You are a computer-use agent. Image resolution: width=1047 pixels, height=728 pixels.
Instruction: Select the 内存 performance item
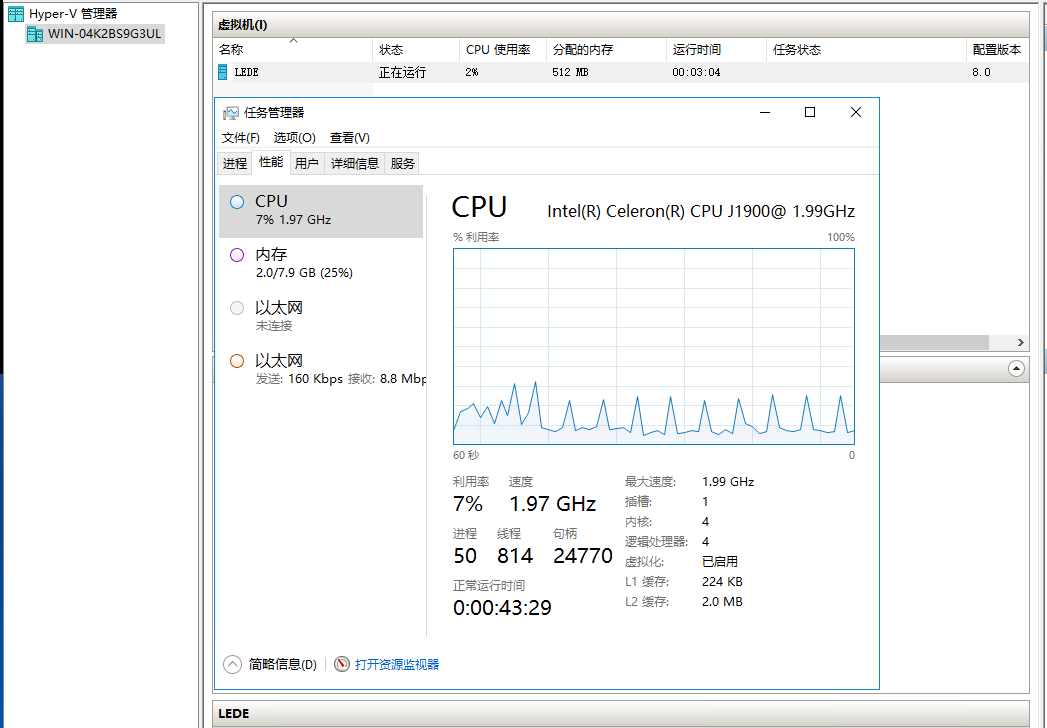(x=321, y=264)
